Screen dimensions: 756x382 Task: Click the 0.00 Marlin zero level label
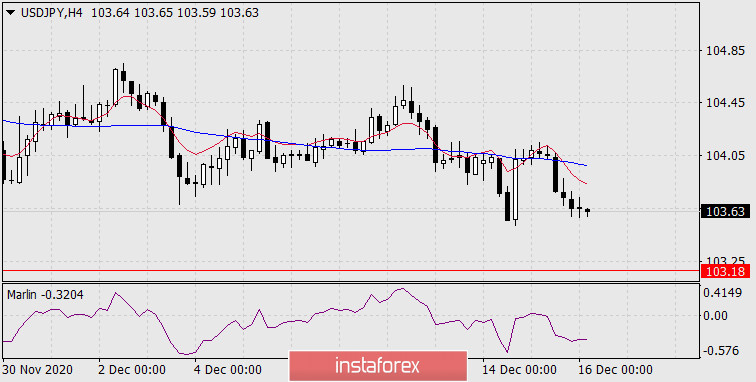pos(716,316)
